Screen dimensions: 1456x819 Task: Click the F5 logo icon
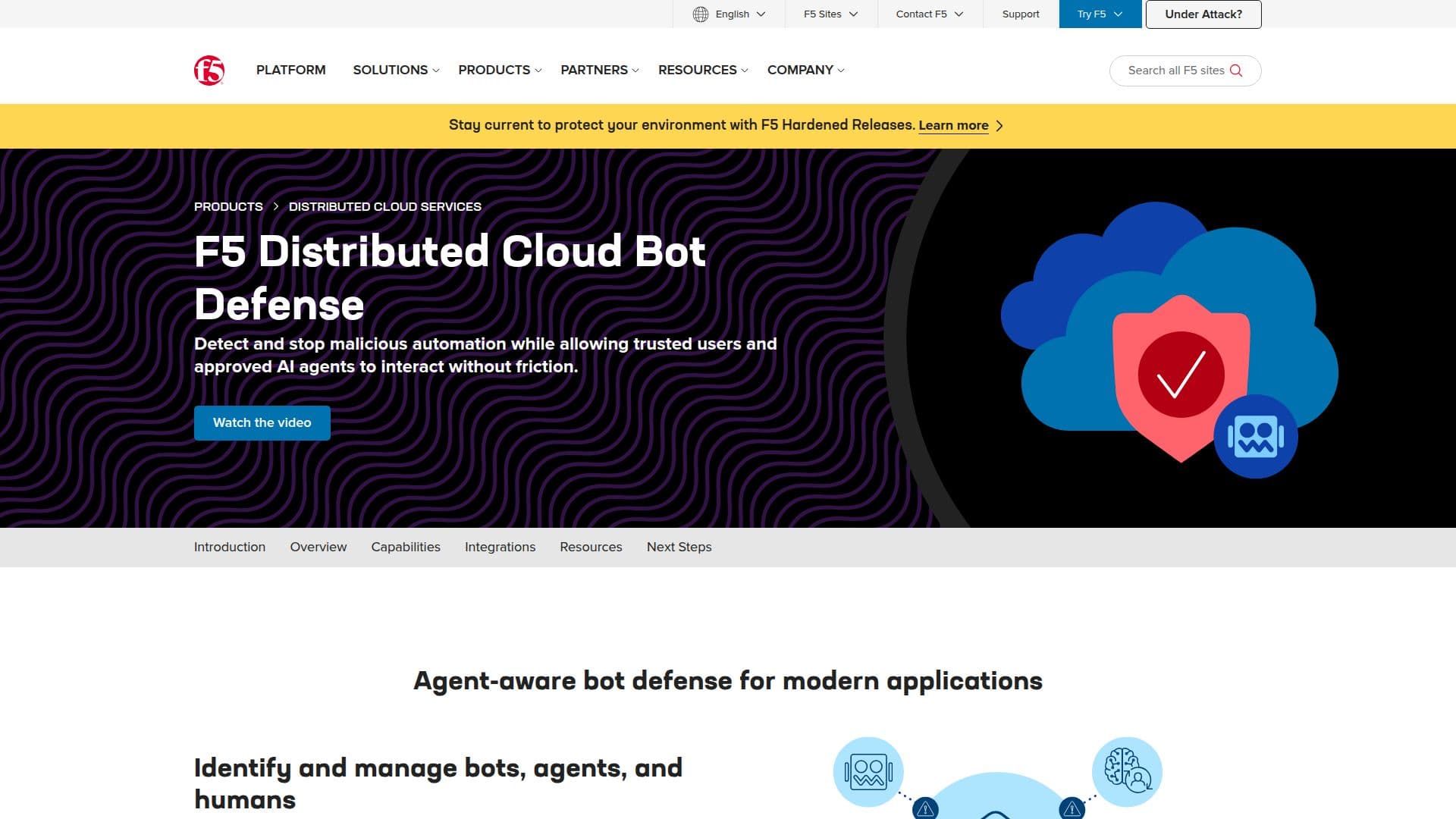pyautogui.click(x=209, y=71)
